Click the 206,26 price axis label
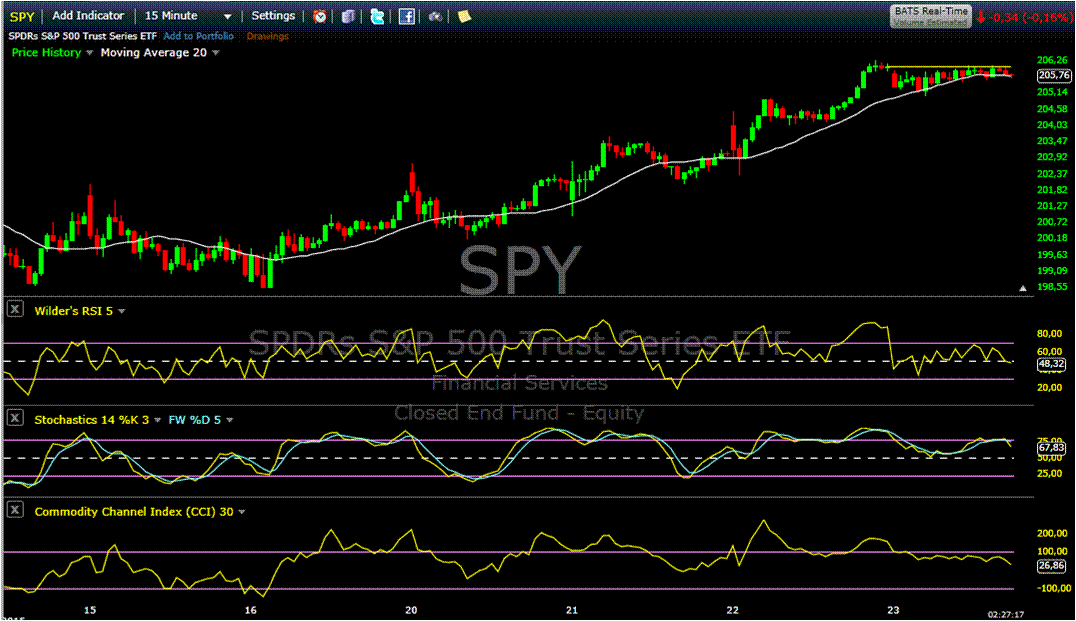Screen dimensions: 1076x621 (1052, 60)
